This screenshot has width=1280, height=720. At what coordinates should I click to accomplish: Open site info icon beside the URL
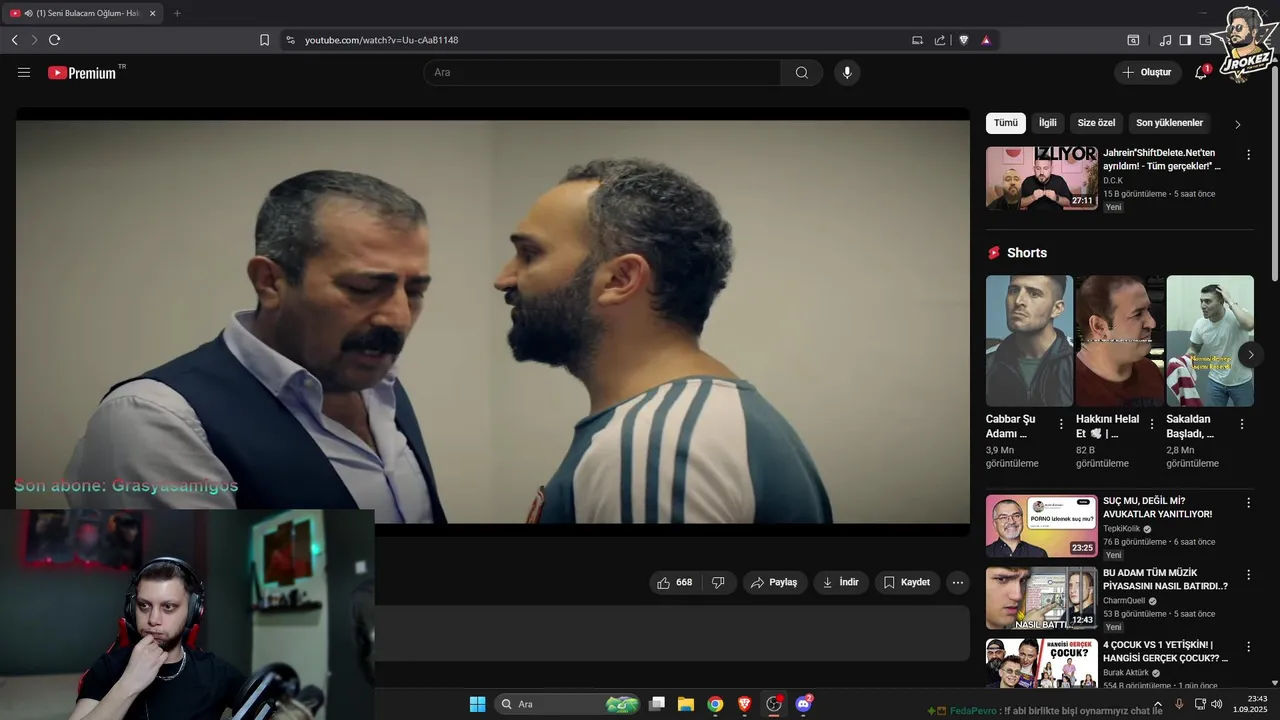(x=290, y=40)
